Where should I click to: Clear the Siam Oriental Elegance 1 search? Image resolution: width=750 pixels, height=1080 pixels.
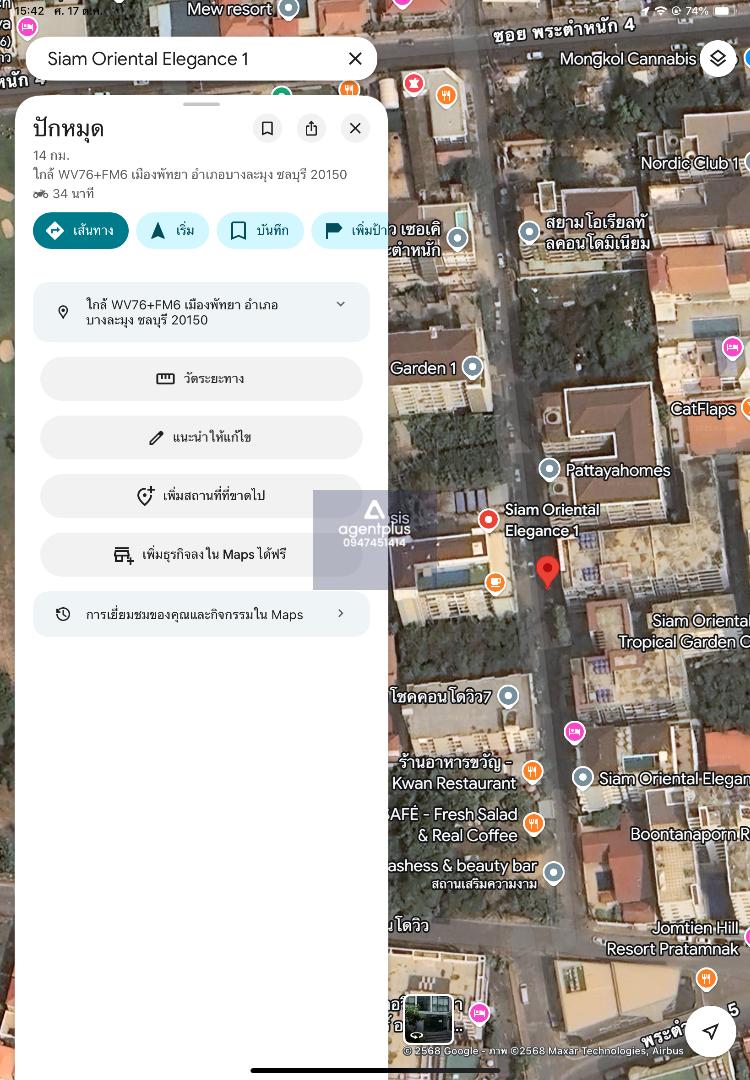[355, 59]
